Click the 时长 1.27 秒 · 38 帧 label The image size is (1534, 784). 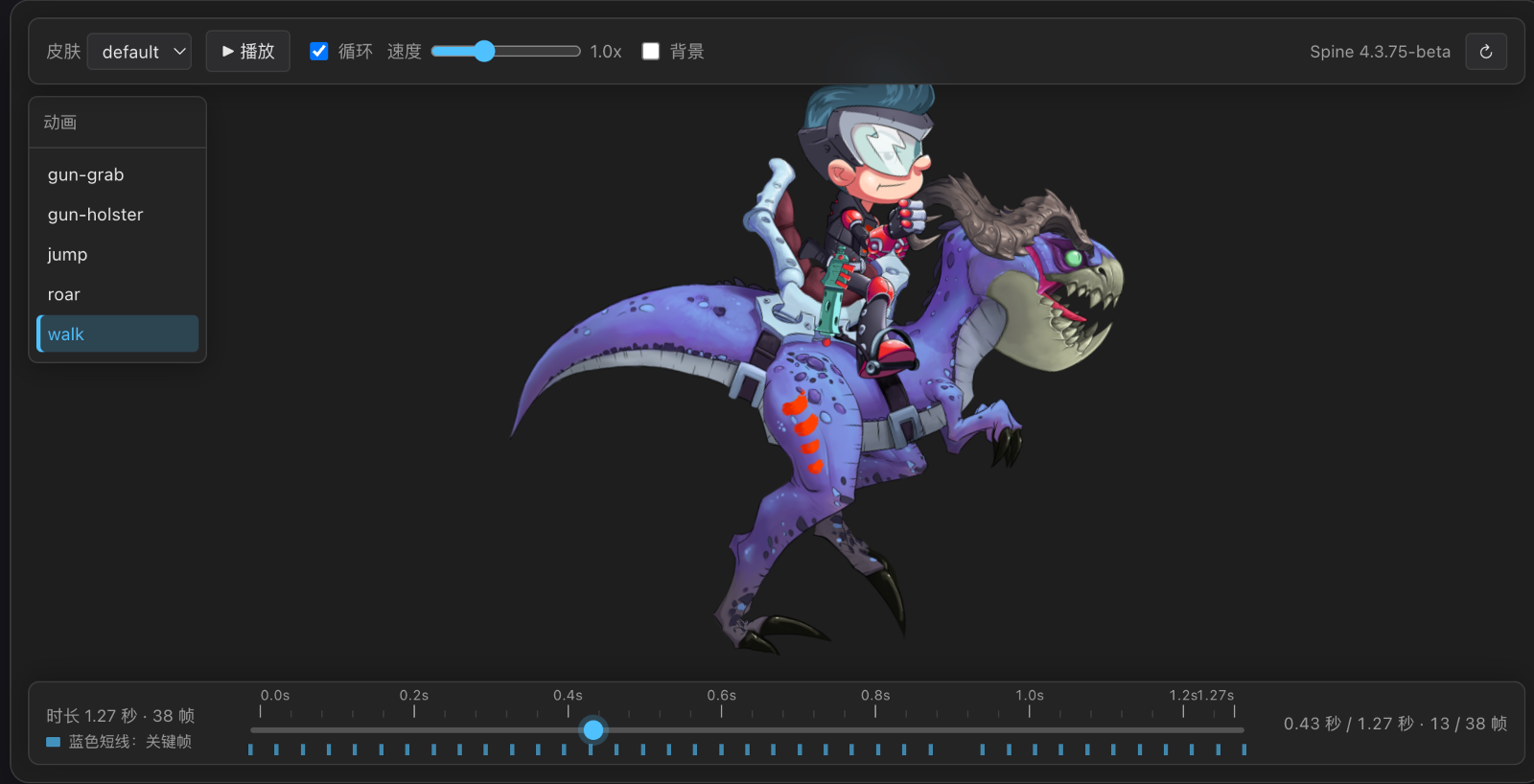pos(120,716)
